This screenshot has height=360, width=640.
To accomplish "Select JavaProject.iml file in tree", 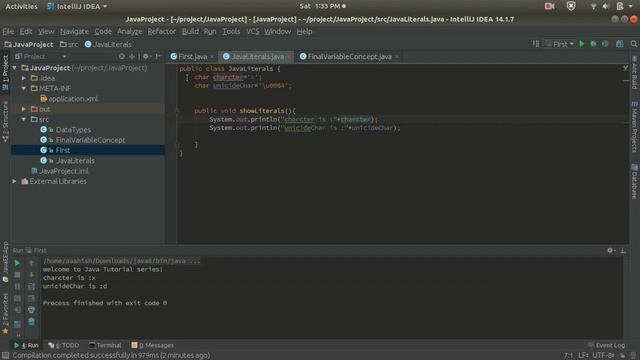I will (x=64, y=171).
